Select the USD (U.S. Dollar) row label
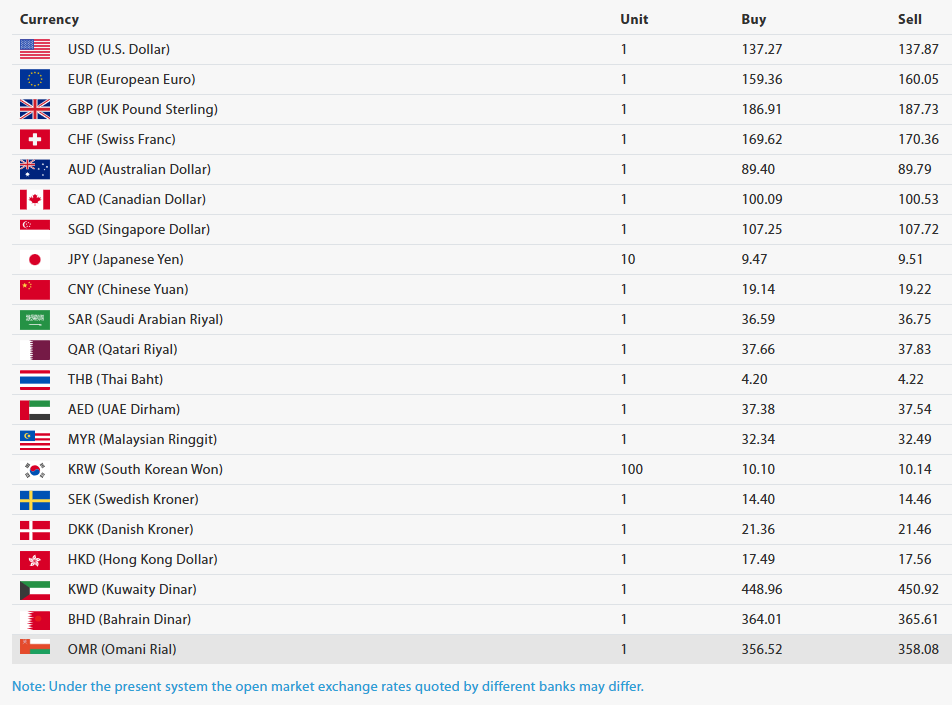952x705 pixels. (x=118, y=49)
